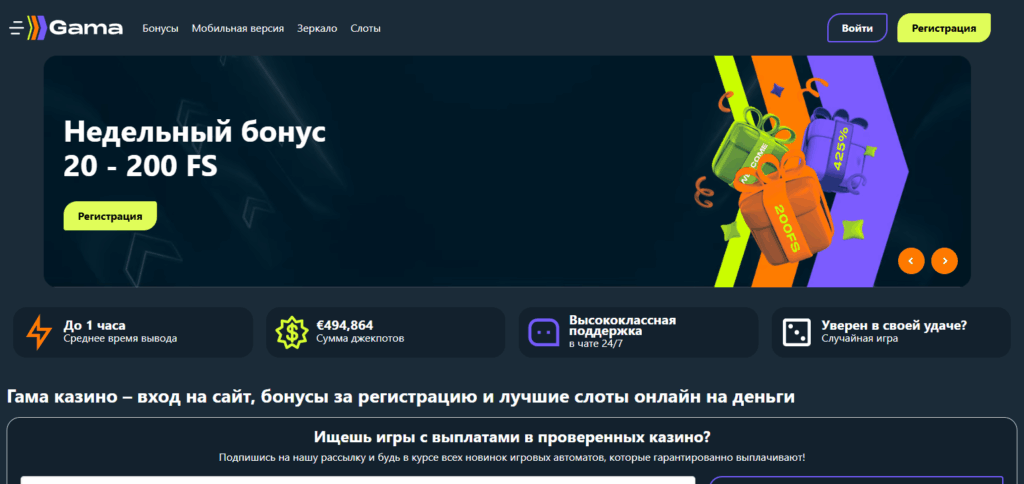Screen dimensions: 1024x484
Task: Click the 'Сумма джекпотов' label
Action: [360, 339]
